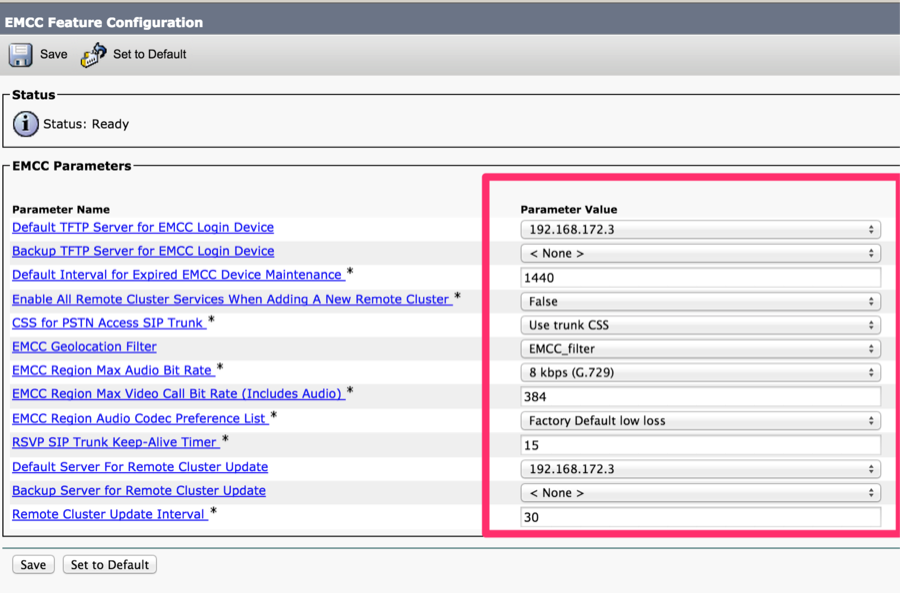900x594 pixels.
Task: Open Backup TFTP Server for EMCC Login Device link
Action: tap(143, 251)
